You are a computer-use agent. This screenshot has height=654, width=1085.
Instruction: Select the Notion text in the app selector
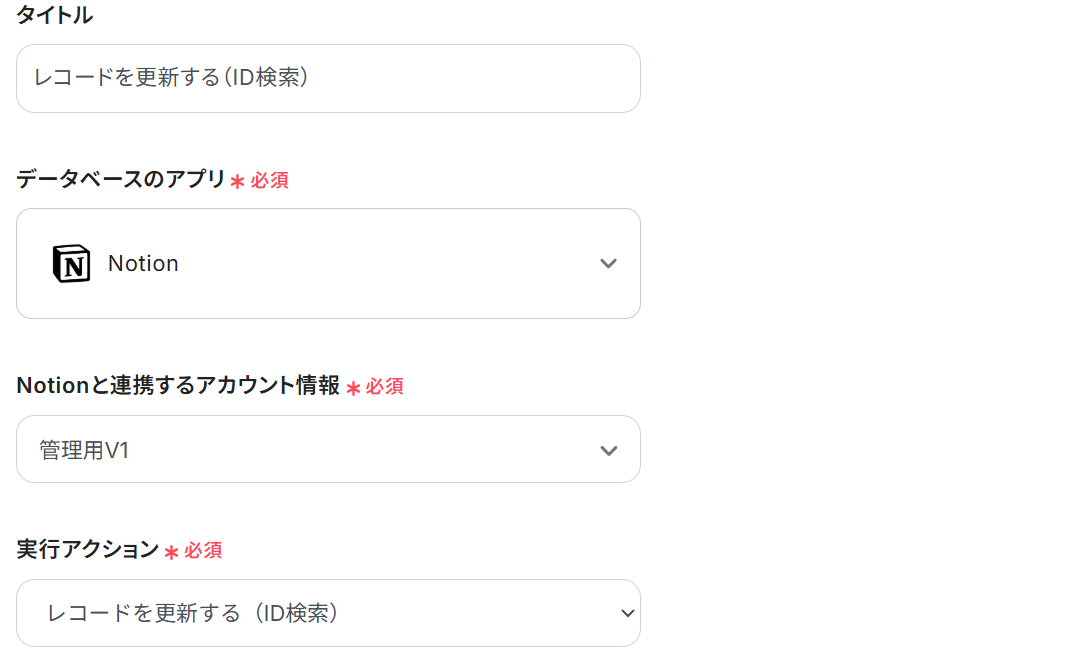[143, 264]
